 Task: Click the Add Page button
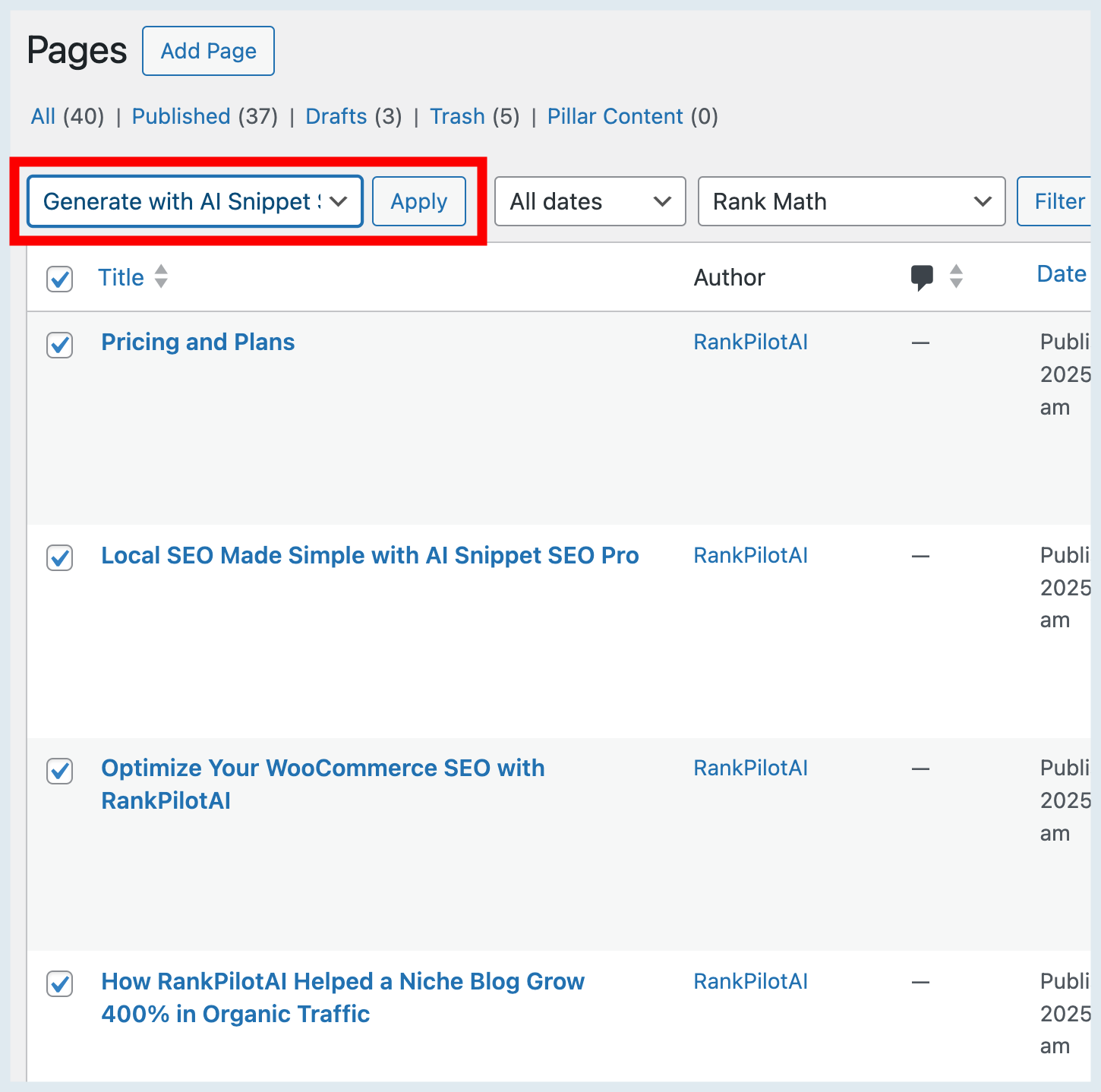coord(208,51)
